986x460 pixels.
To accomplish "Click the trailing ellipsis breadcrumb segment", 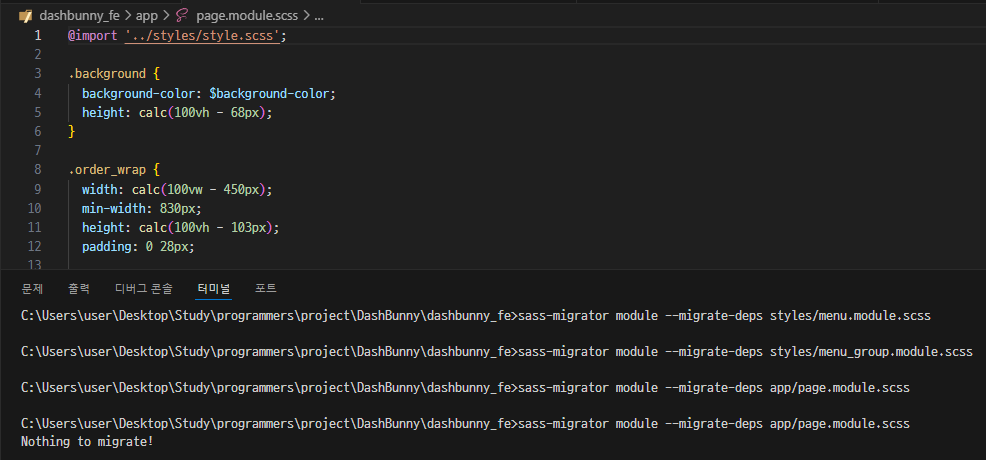I will tap(319, 16).
